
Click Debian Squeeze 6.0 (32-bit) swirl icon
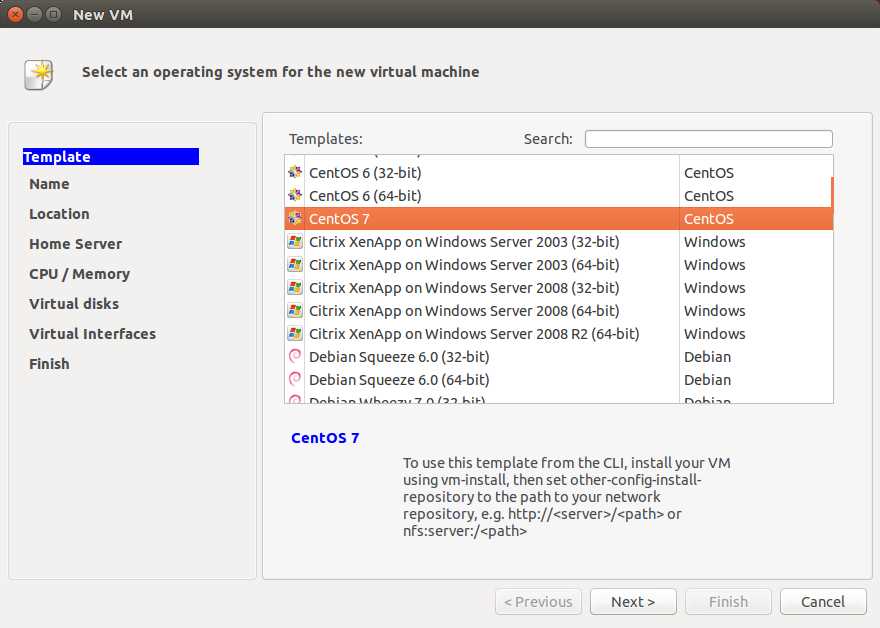point(295,356)
